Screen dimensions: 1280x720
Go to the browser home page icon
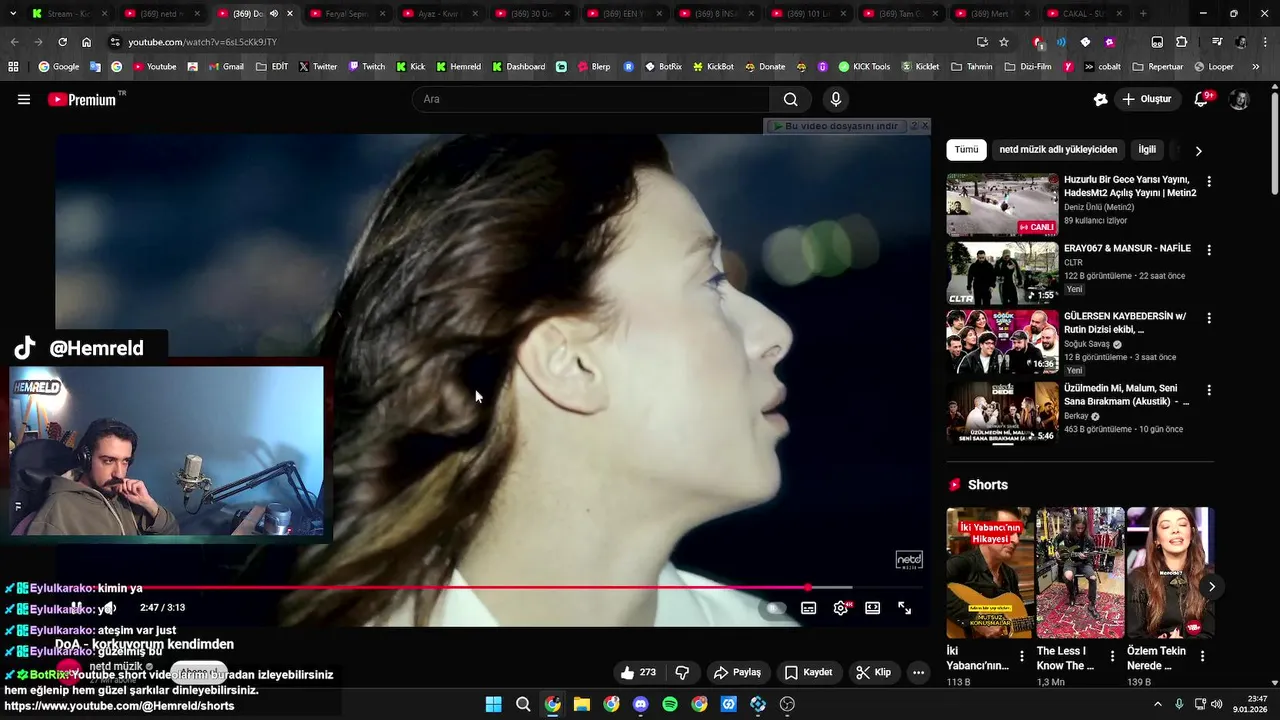(87, 42)
